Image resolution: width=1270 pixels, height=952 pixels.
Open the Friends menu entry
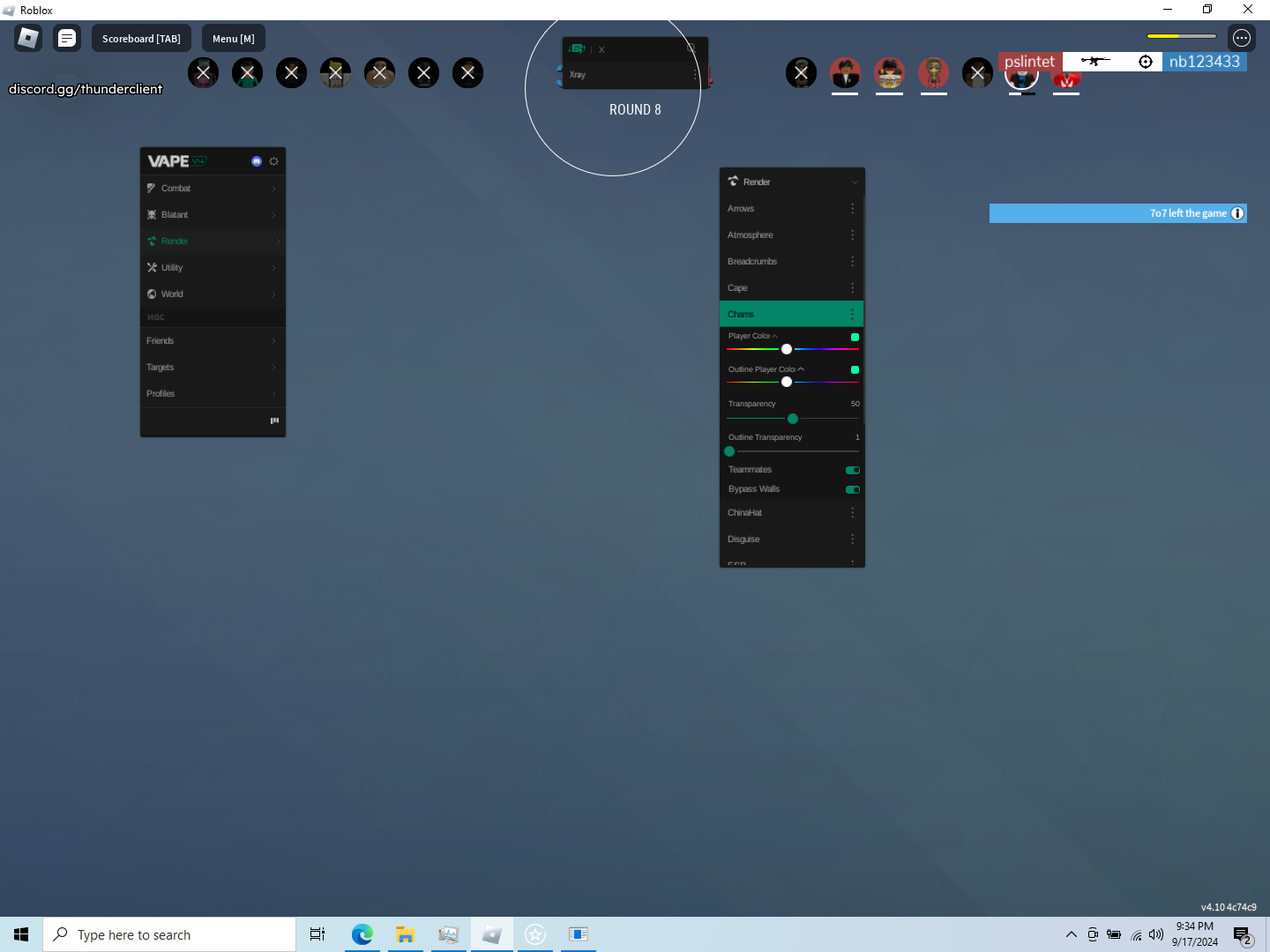click(213, 340)
